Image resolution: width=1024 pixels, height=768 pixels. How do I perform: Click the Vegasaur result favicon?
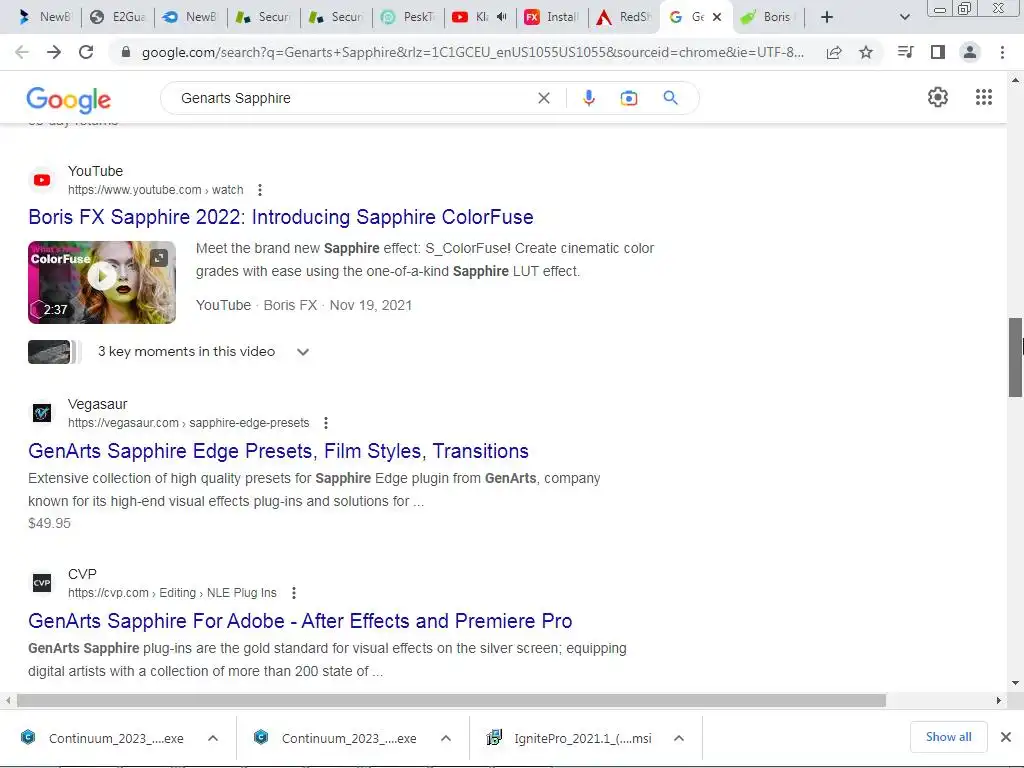tap(42, 413)
